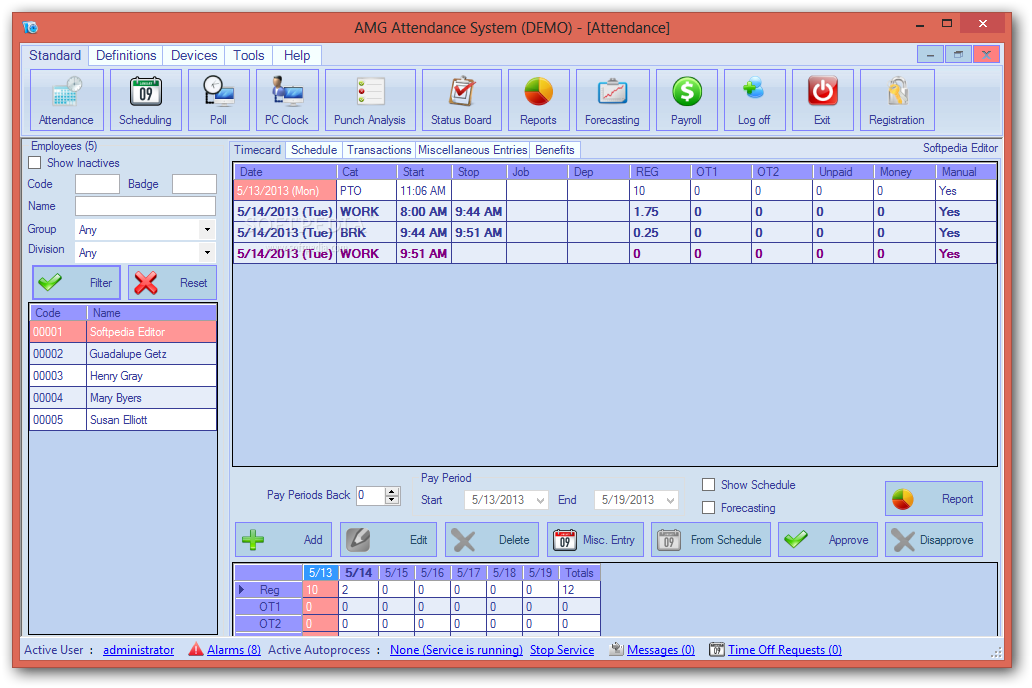Select employee Mary Byers

click(123, 398)
